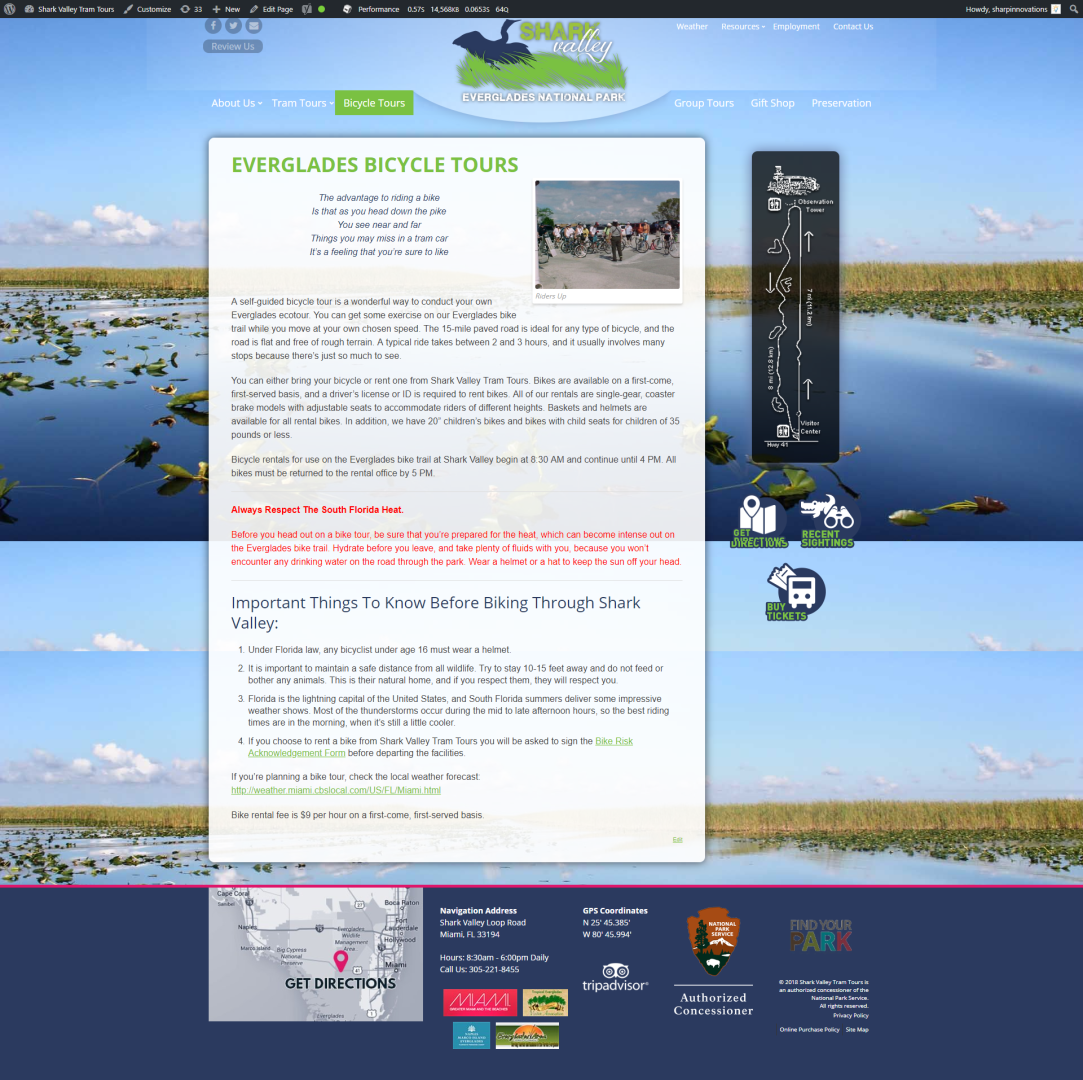Open the Miami weather forecast URL
Screen dimensions: 1083x1080
pyautogui.click(x=336, y=790)
